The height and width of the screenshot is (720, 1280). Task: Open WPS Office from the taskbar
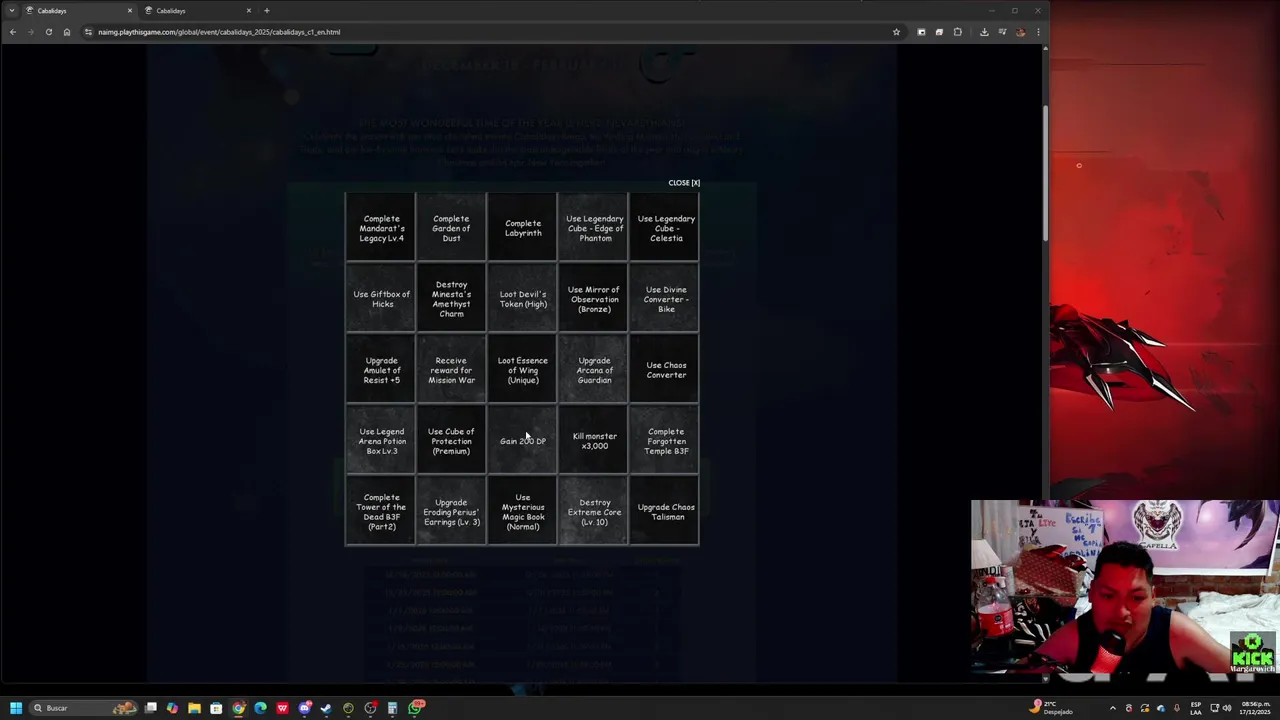[282, 708]
